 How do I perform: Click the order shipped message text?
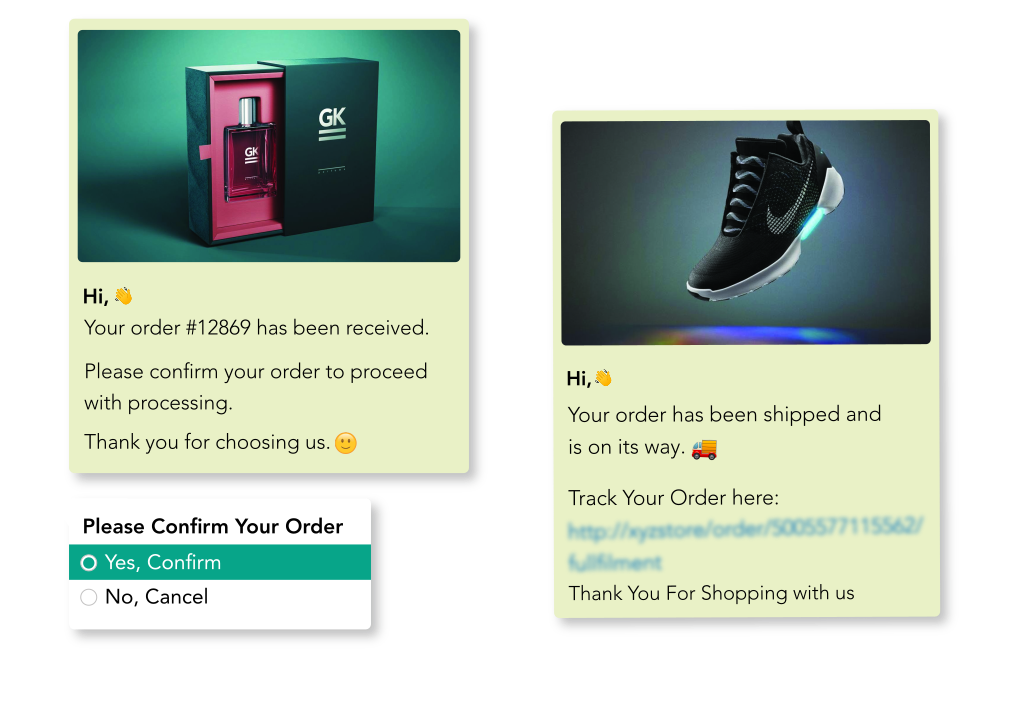click(724, 431)
